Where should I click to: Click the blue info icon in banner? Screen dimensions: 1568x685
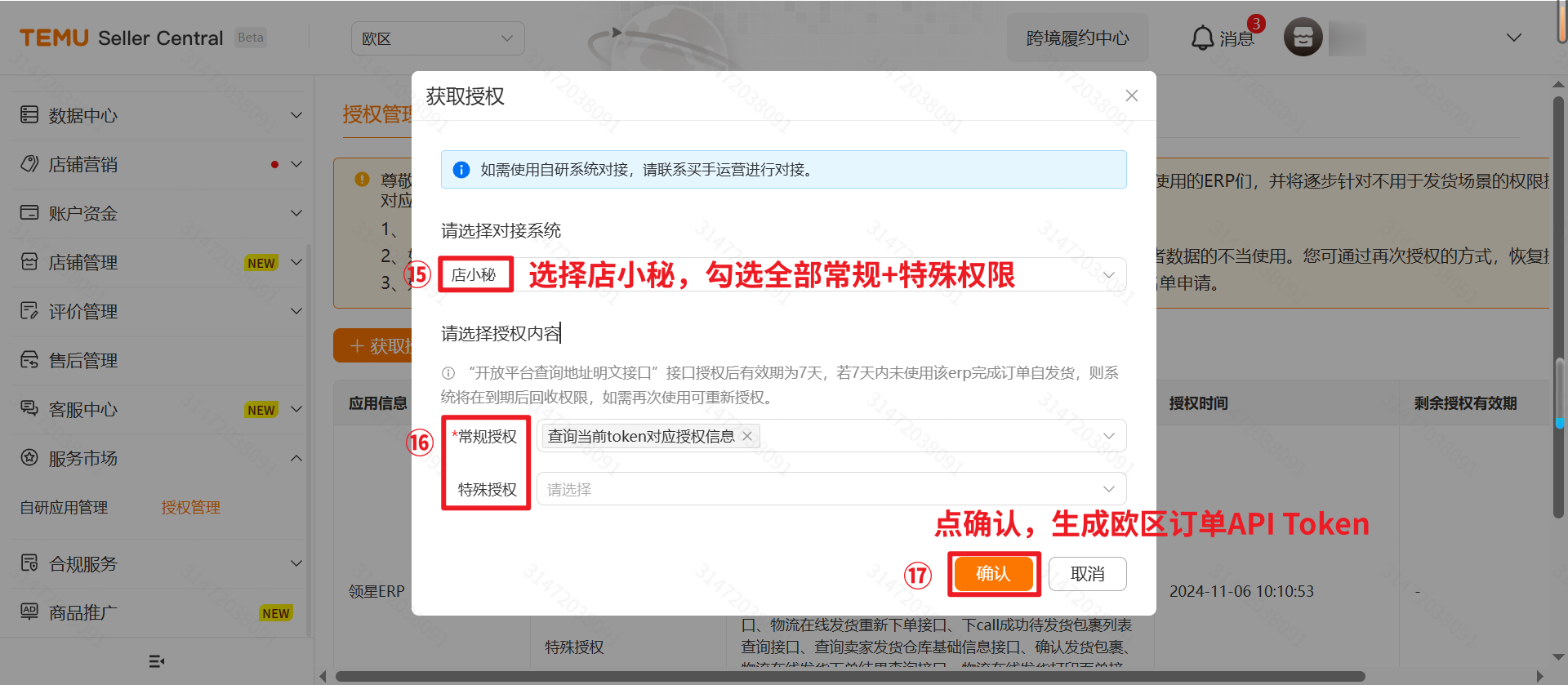[x=461, y=170]
